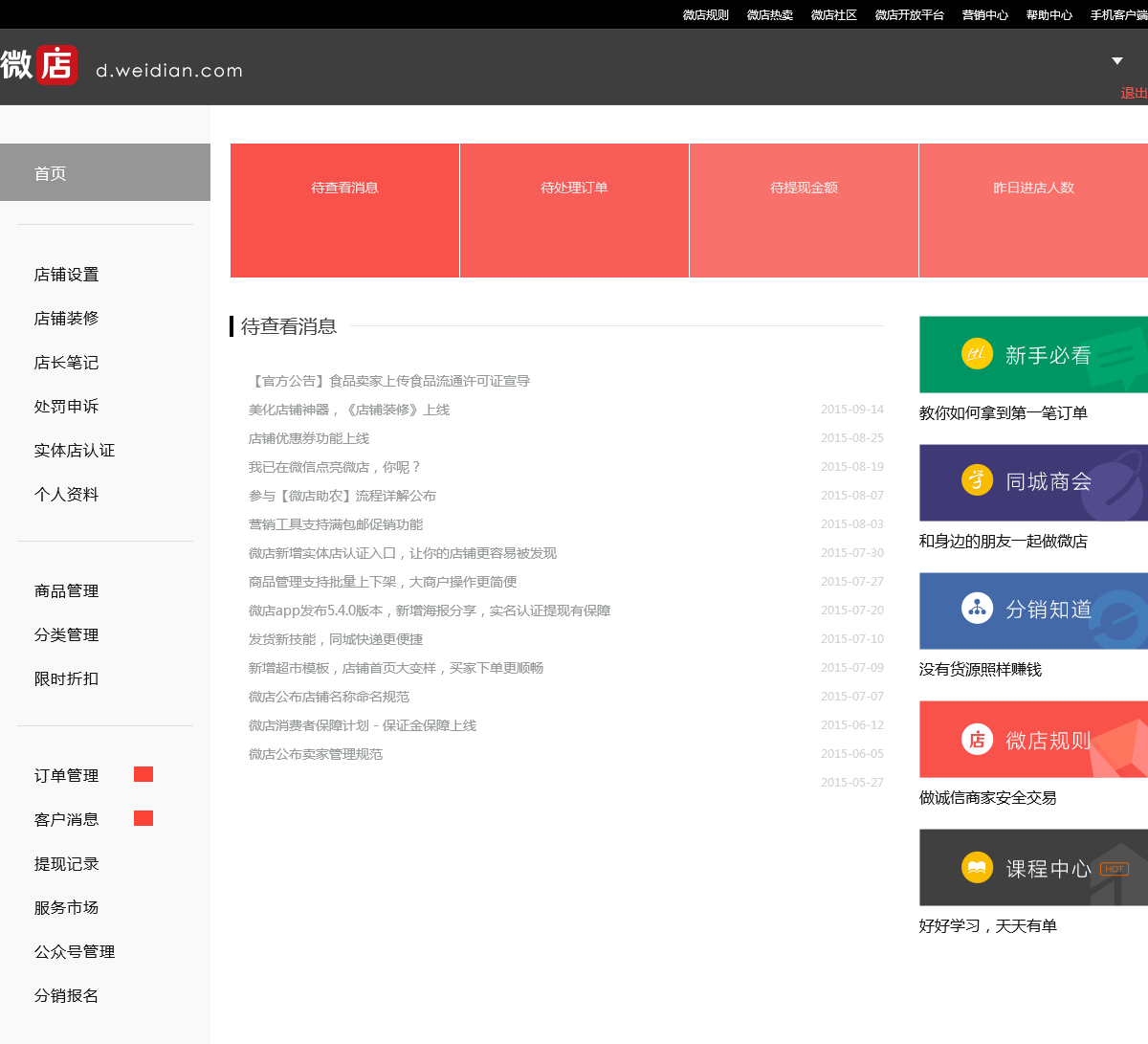Click the 昨日进店人数 red tile
Viewport: 1148px width, 1044px height.
click(x=1033, y=211)
